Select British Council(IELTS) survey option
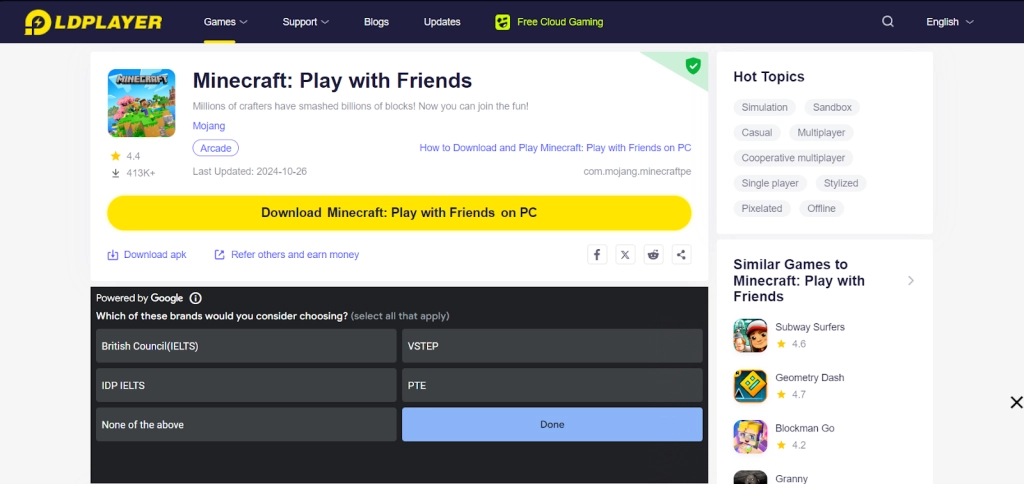 click(x=246, y=346)
